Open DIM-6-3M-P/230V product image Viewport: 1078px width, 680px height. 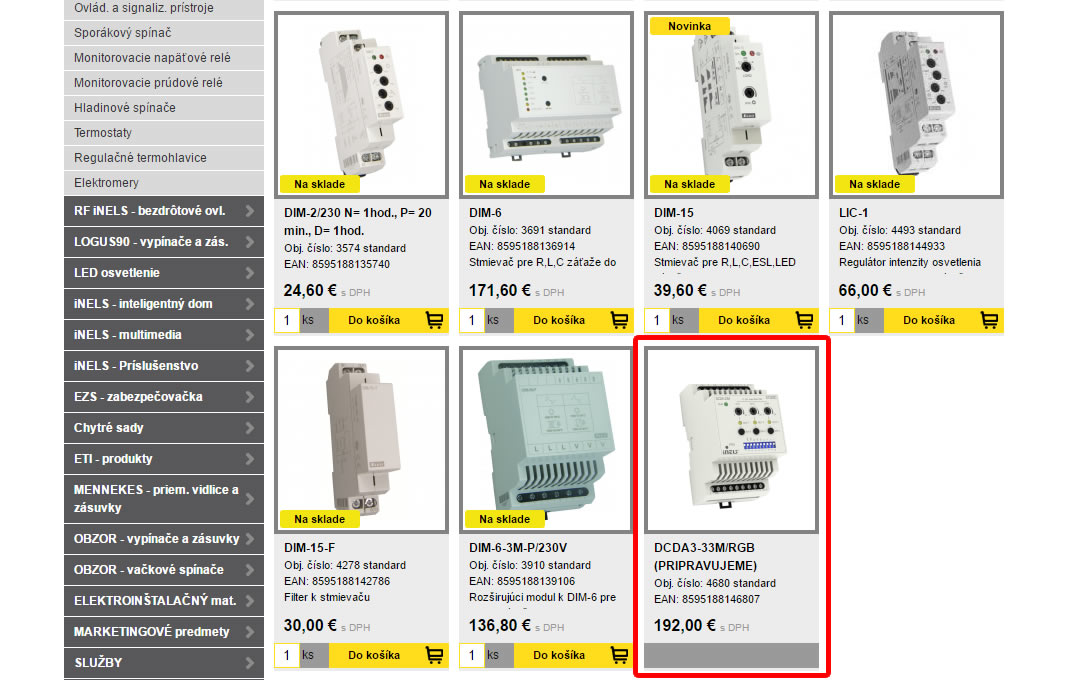547,440
